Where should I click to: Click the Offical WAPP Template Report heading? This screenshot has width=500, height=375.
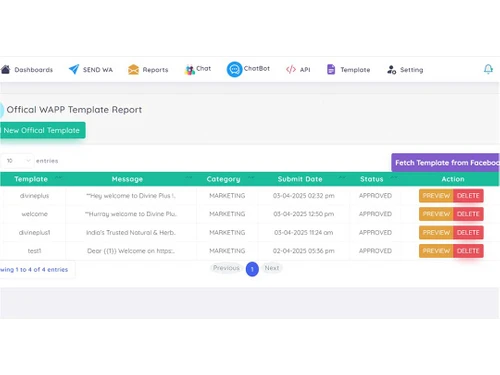(x=74, y=110)
